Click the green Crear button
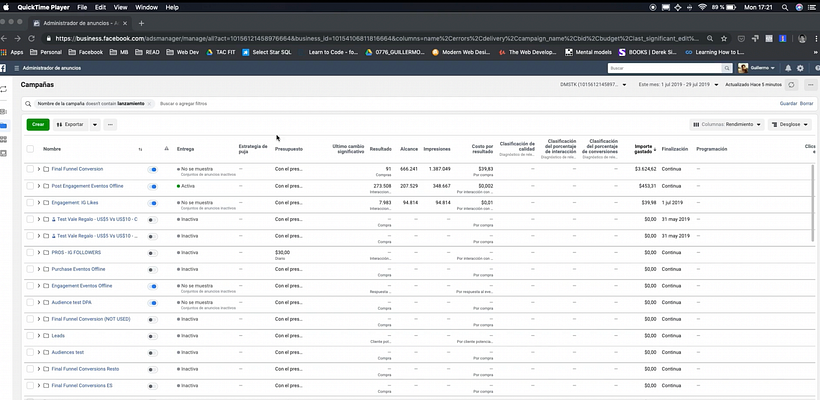The image size is (820, 400). [38, 124]
